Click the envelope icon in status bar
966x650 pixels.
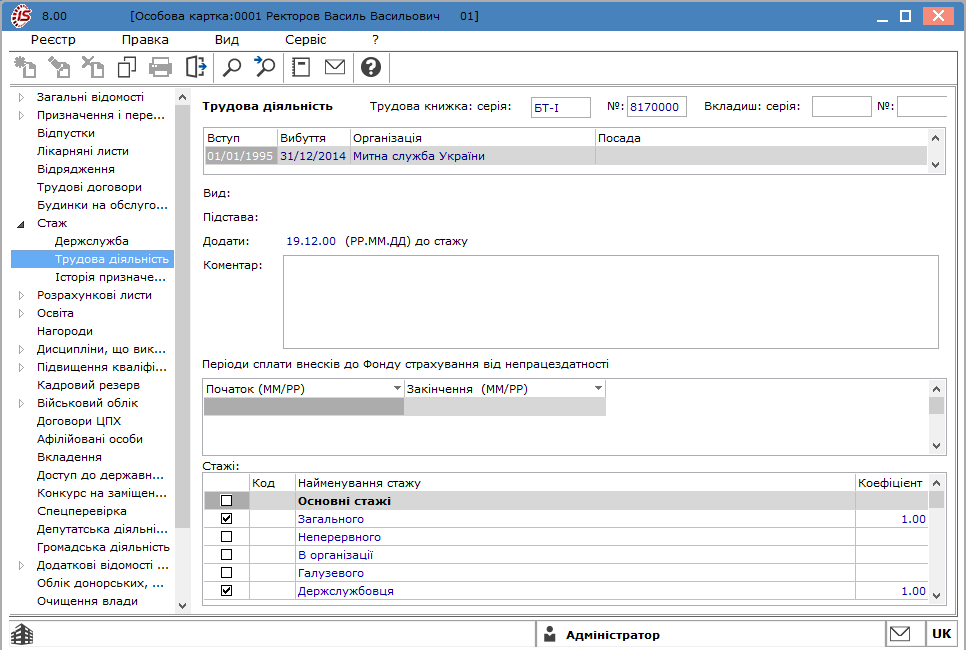(x=900, y=633)
